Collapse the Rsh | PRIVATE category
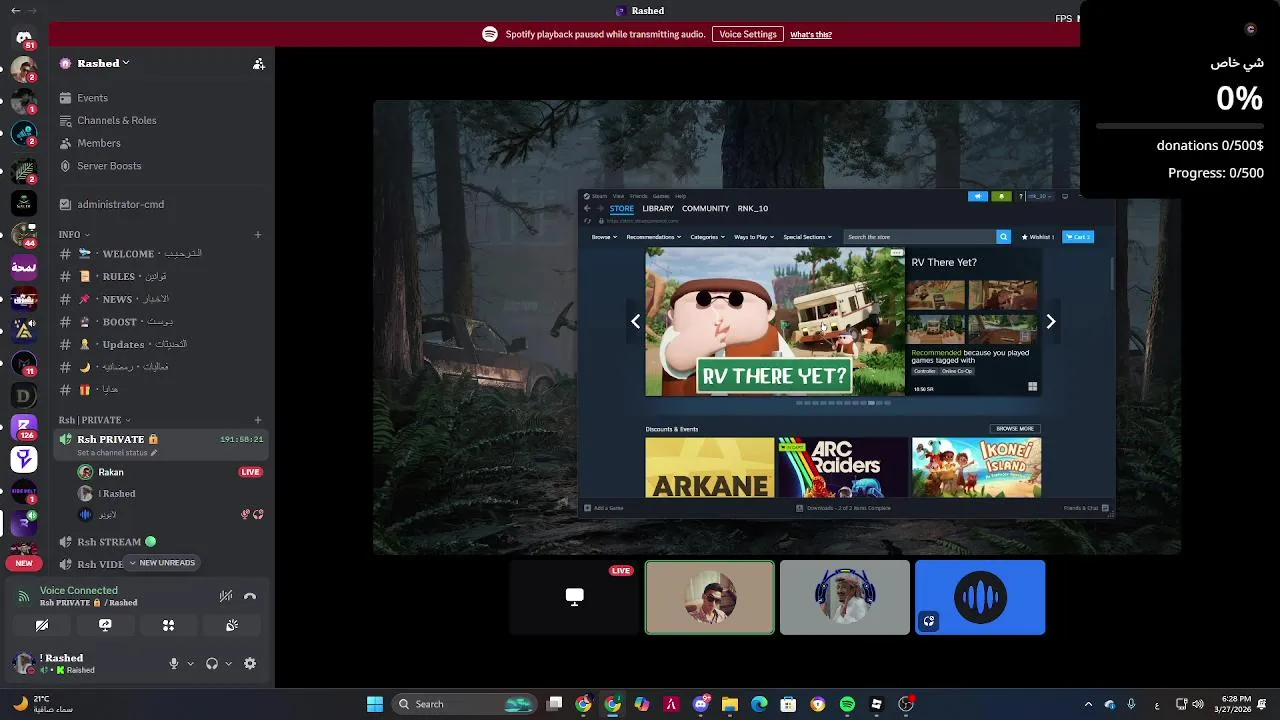This screenshot has width=1280, height=720. tap(94, 420)
